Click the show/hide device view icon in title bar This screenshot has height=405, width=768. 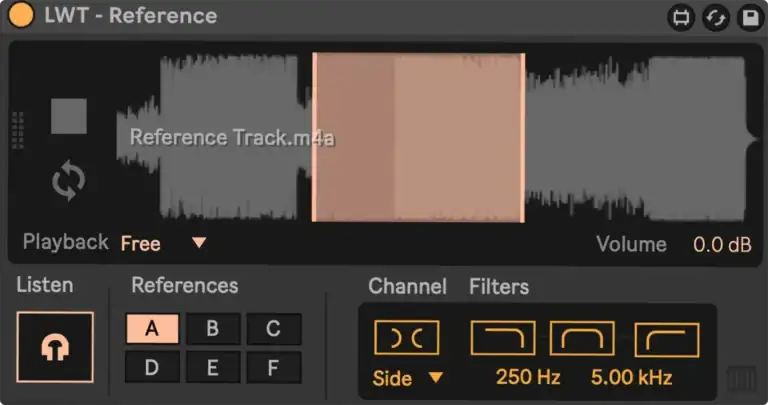681,18
